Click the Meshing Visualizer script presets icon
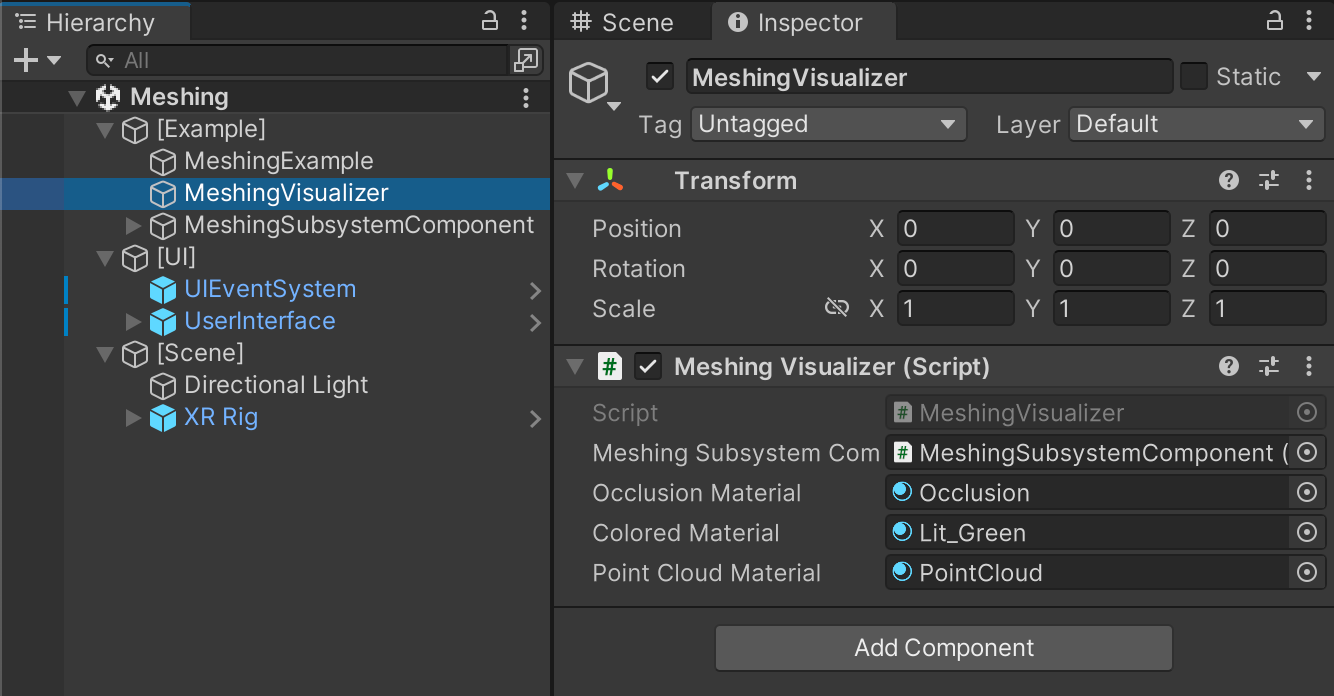This screenshot has height=696, width=1334. coord(1268,366)
